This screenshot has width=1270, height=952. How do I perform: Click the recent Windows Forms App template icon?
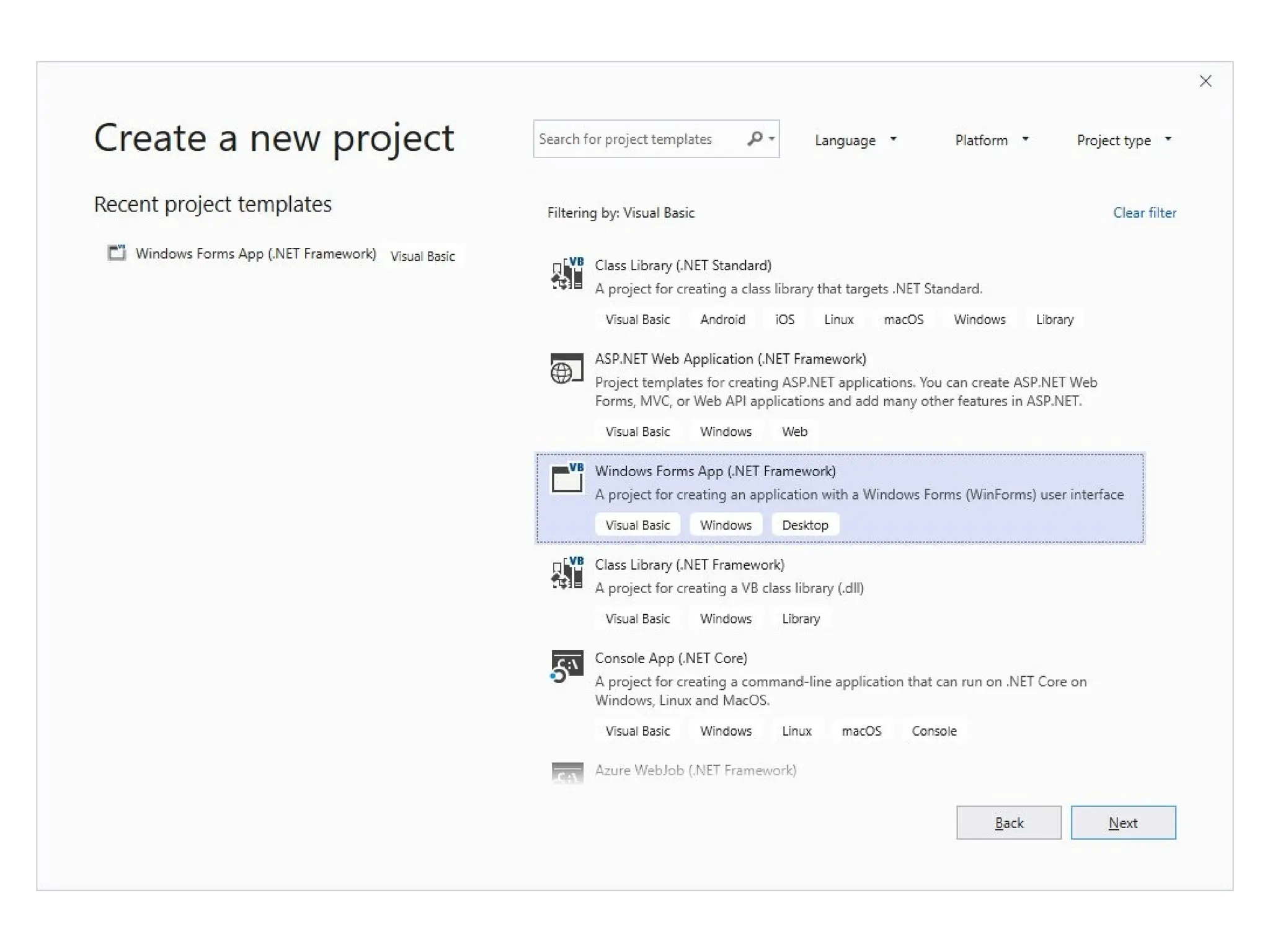[117, 253]
